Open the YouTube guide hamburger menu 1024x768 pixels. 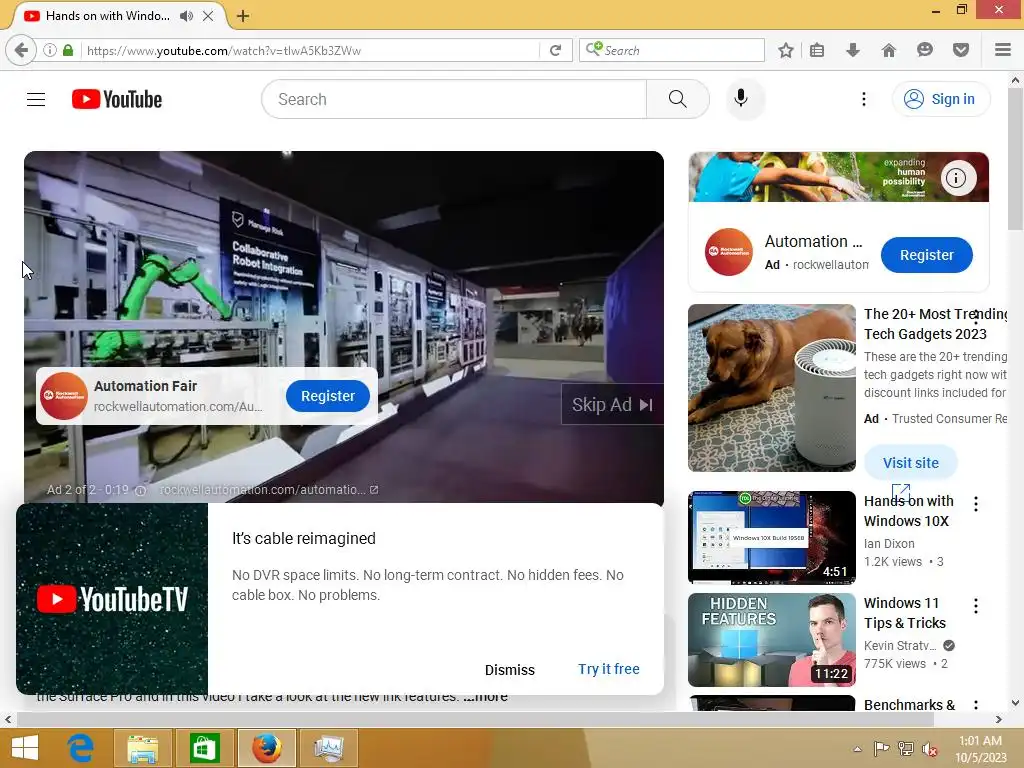pos(36,99)
